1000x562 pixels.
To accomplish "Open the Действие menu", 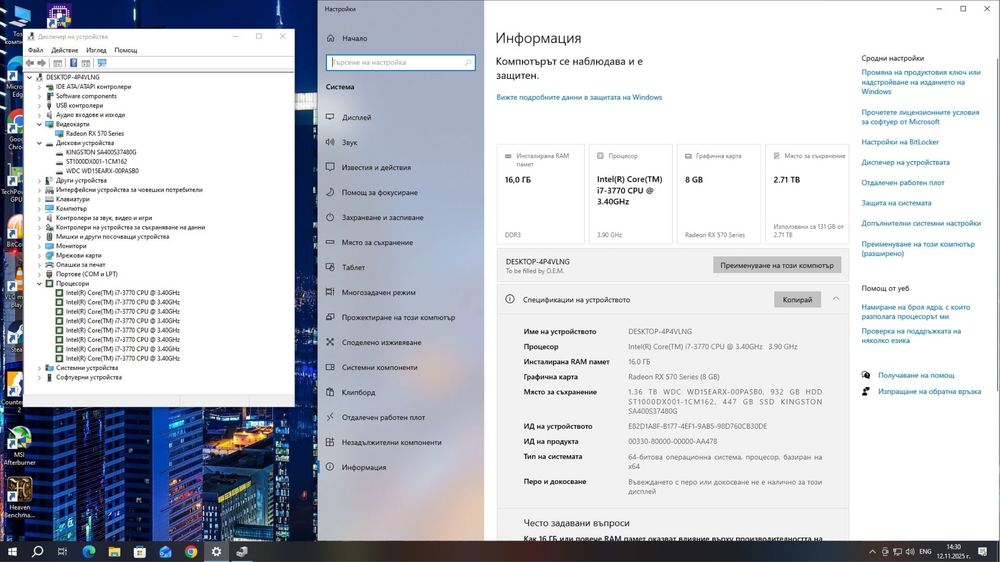I will pyautogui.click(x=64, y=50).
